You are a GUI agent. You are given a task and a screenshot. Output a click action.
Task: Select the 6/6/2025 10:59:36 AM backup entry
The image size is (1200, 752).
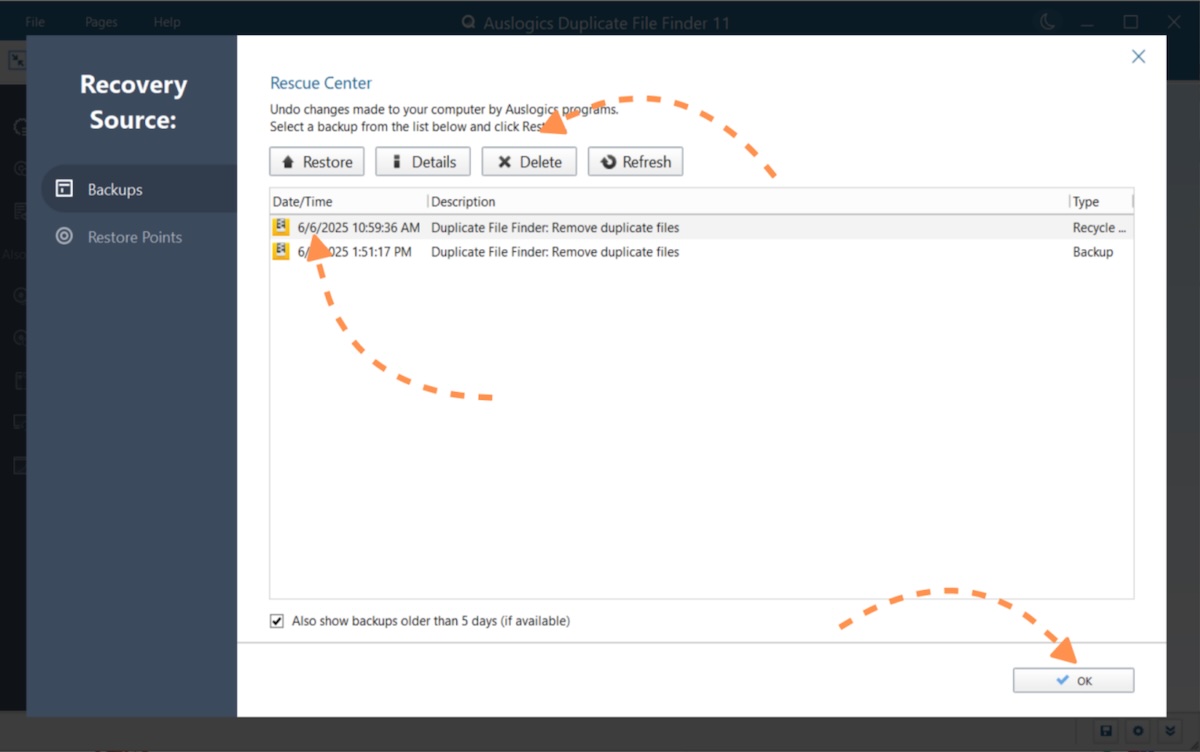coord(701,228)
